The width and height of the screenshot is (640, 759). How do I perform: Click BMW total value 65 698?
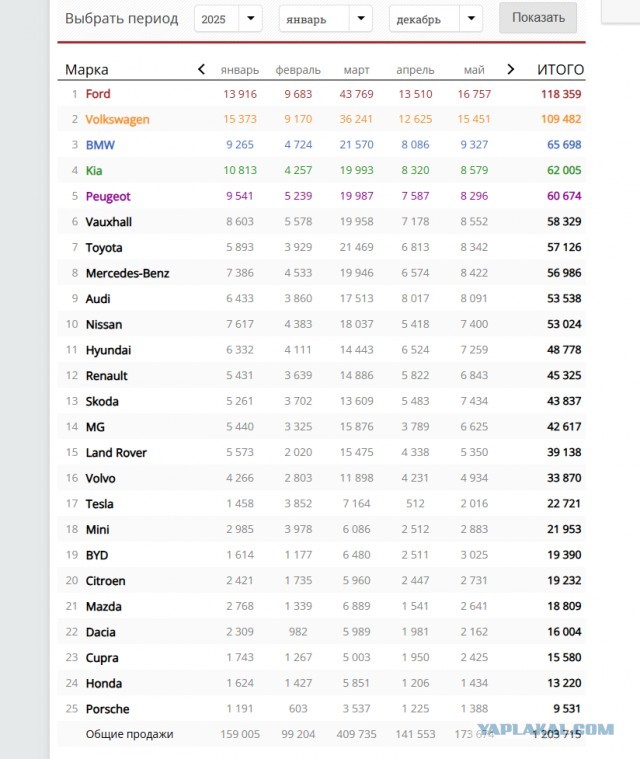coord(564,145)
